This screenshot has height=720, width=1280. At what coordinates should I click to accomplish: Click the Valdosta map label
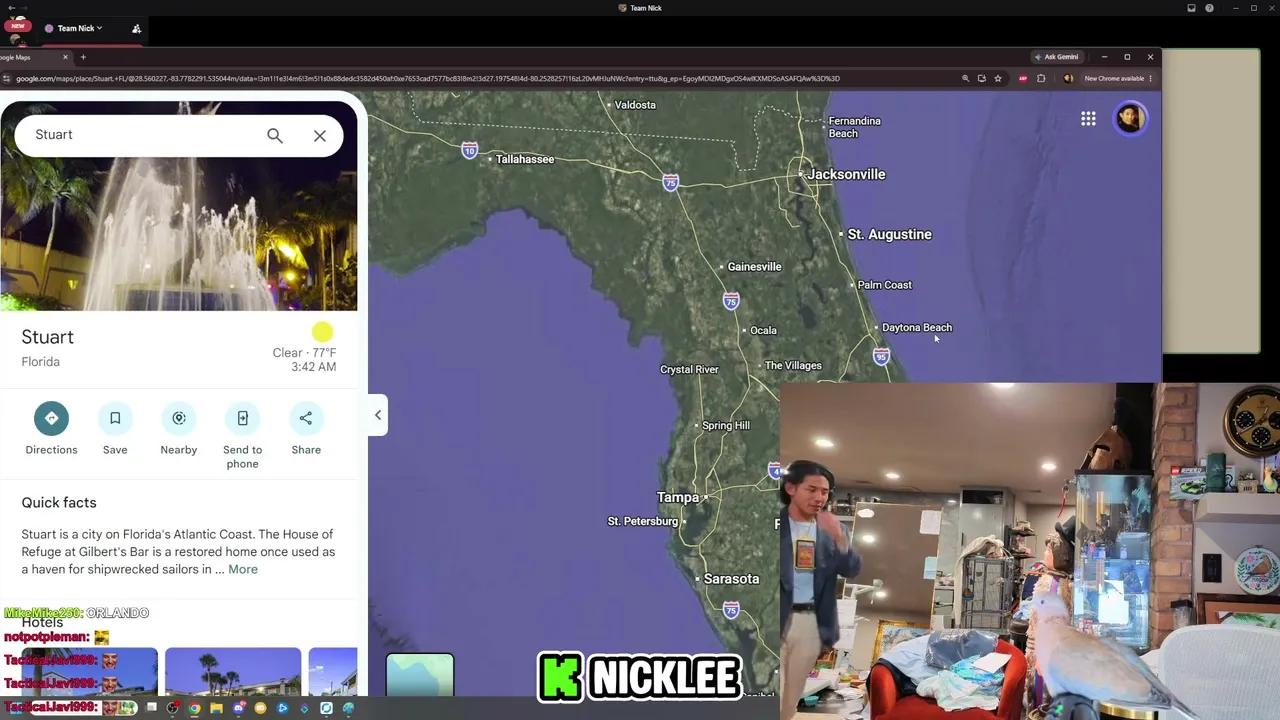(635, 105)
